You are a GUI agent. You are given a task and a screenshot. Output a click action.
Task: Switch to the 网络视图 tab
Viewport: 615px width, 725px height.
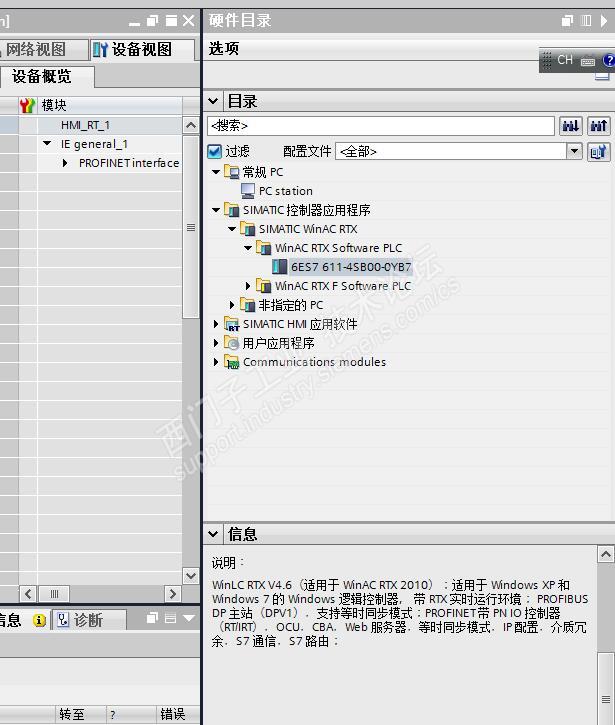point(43,49)
